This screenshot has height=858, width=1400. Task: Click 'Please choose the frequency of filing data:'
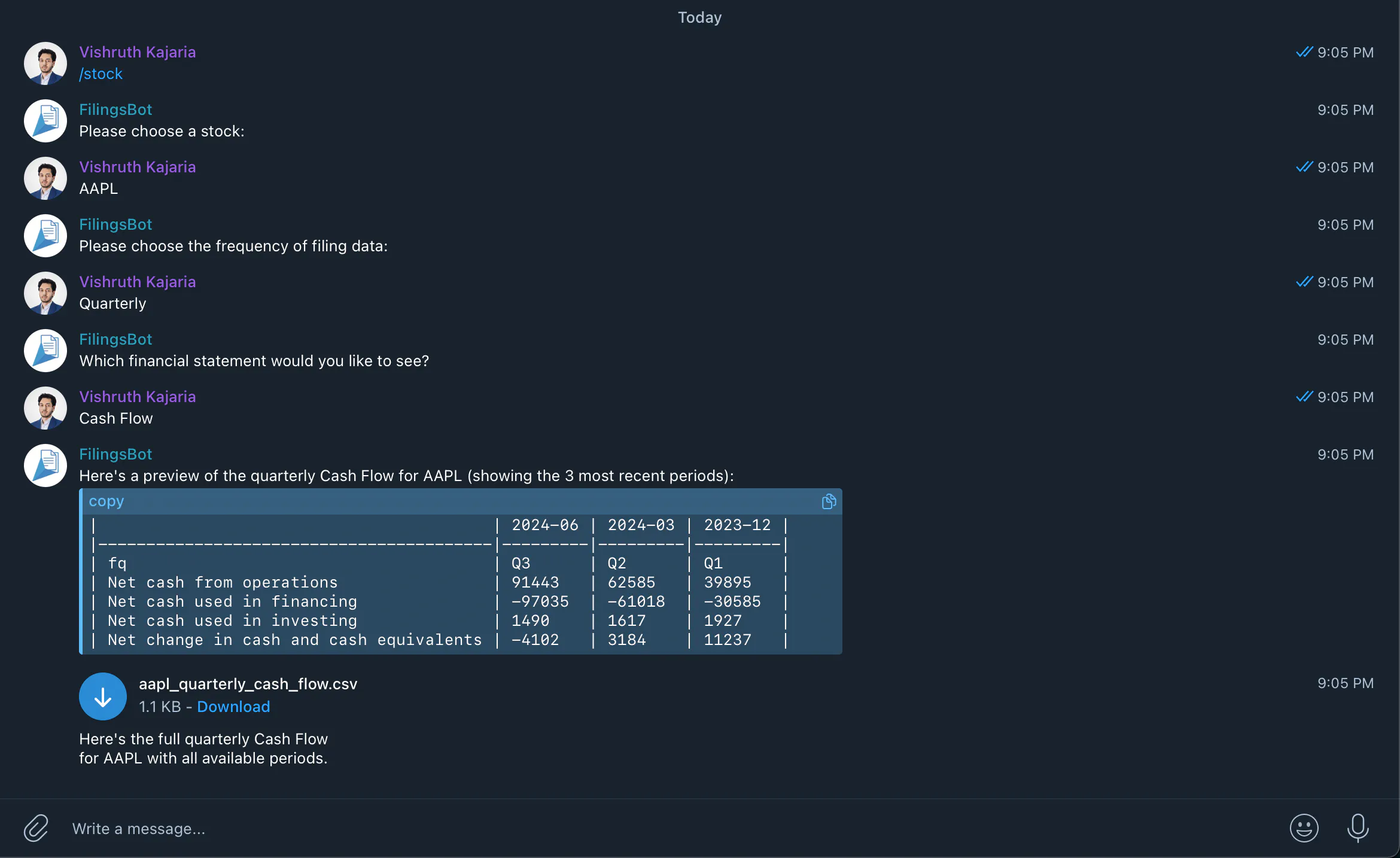click(x=233, y=246)
